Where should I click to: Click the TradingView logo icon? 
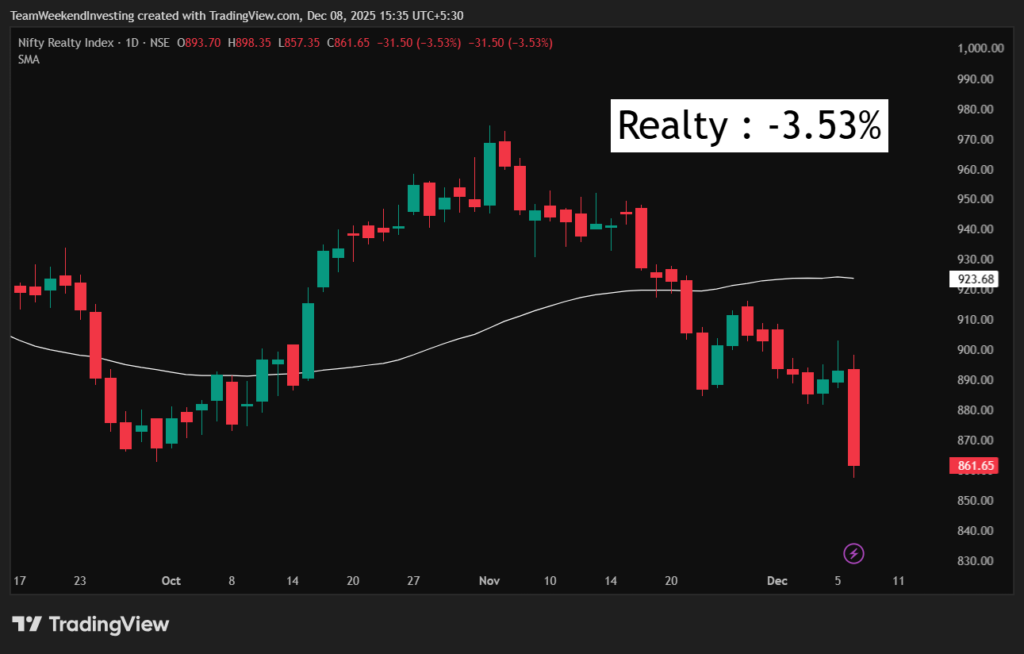click(27, 624)
